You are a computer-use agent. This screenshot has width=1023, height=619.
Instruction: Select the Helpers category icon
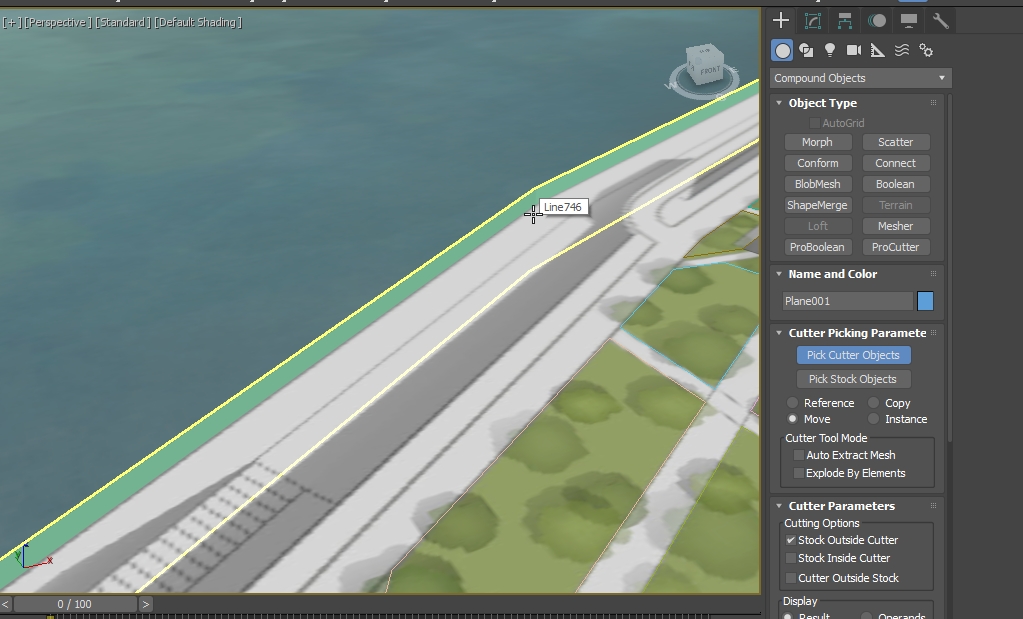878,50
